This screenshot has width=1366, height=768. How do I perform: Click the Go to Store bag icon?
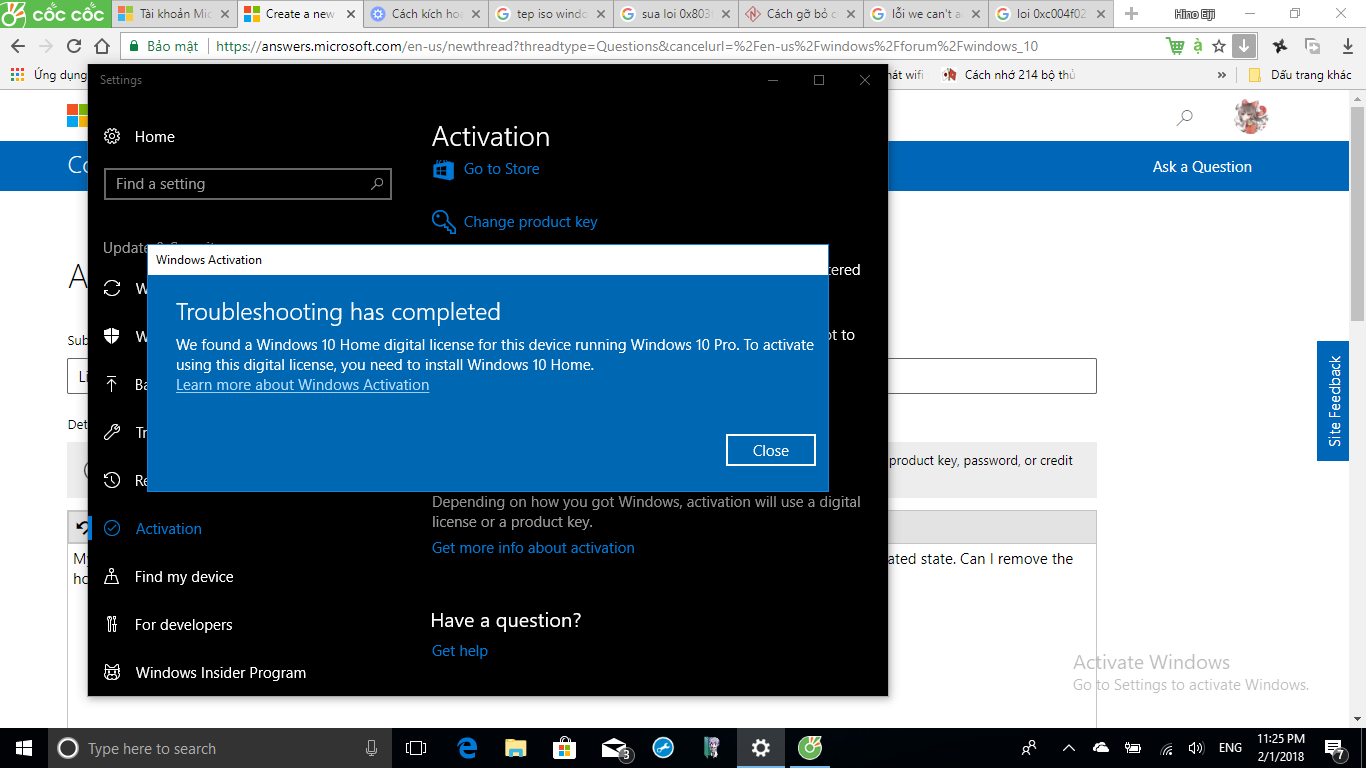click(443, 170)
